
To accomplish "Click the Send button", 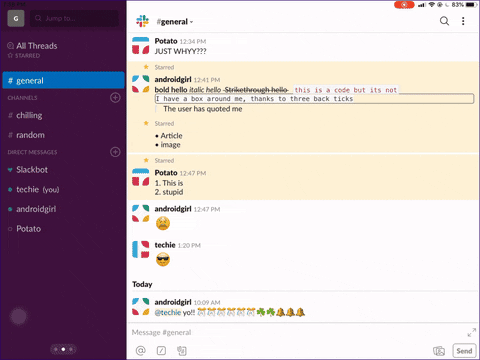I will pyautogui.click(x=464, y=351).
